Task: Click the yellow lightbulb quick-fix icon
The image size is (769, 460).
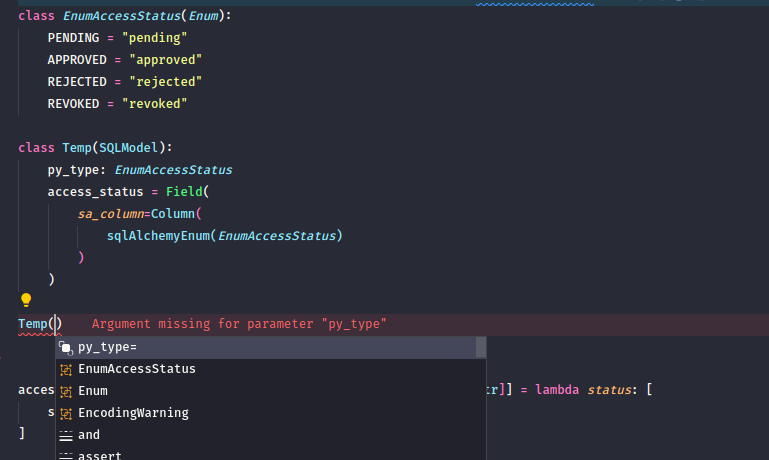Action: click(26, 300)
